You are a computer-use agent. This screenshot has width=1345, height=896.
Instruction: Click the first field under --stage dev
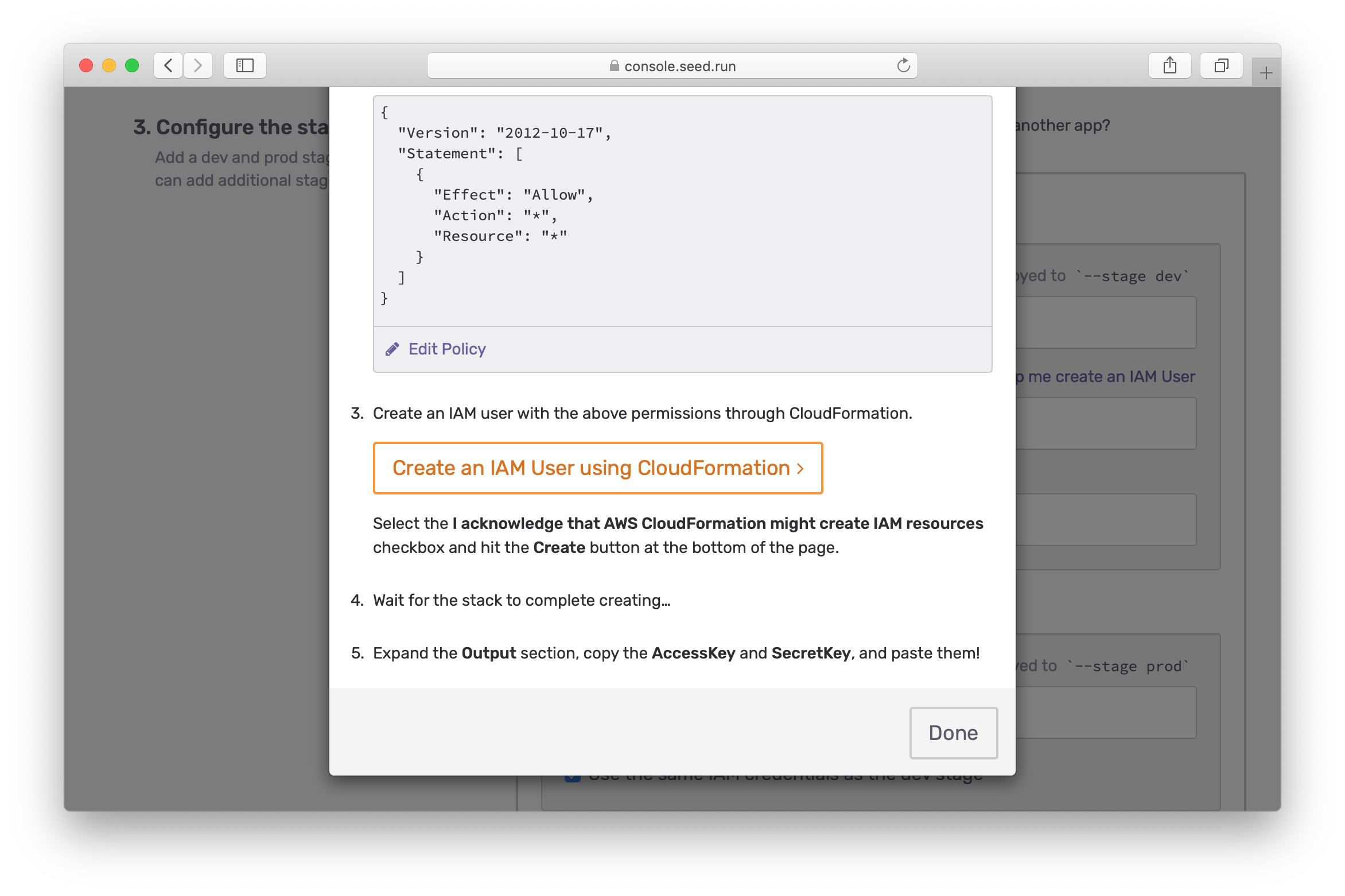(1105, 322)
